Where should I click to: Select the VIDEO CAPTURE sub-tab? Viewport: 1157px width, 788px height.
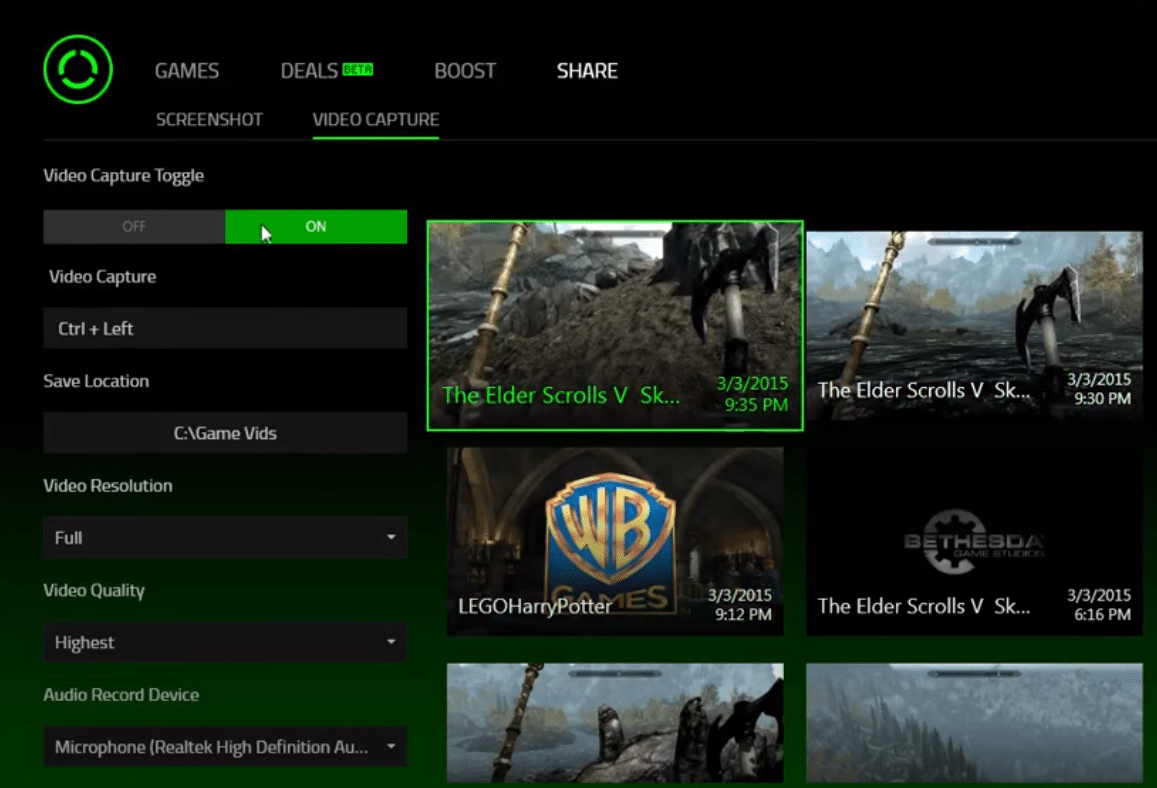click(376, 120)
